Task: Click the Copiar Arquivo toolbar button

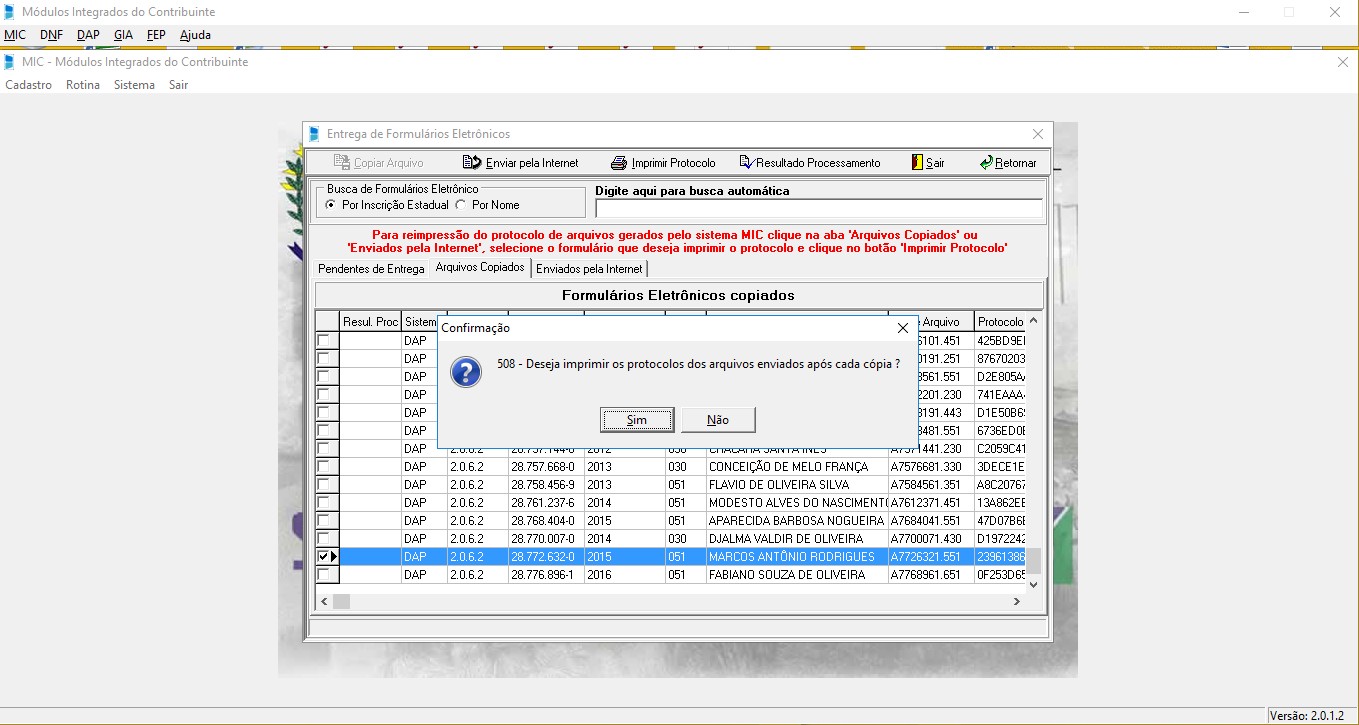Action: click(378, 163)
